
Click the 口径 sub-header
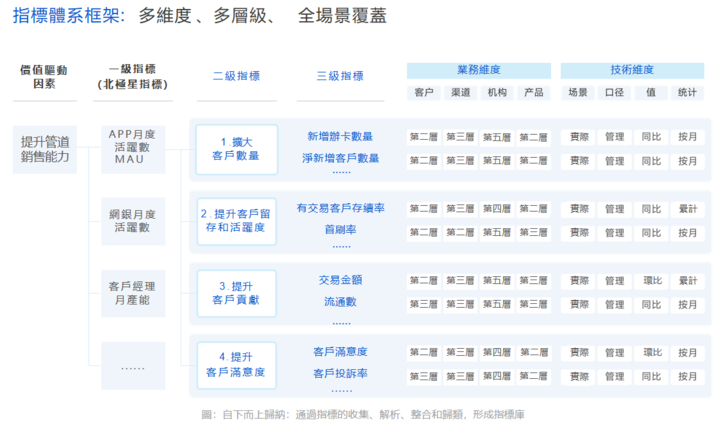point(614,92)
